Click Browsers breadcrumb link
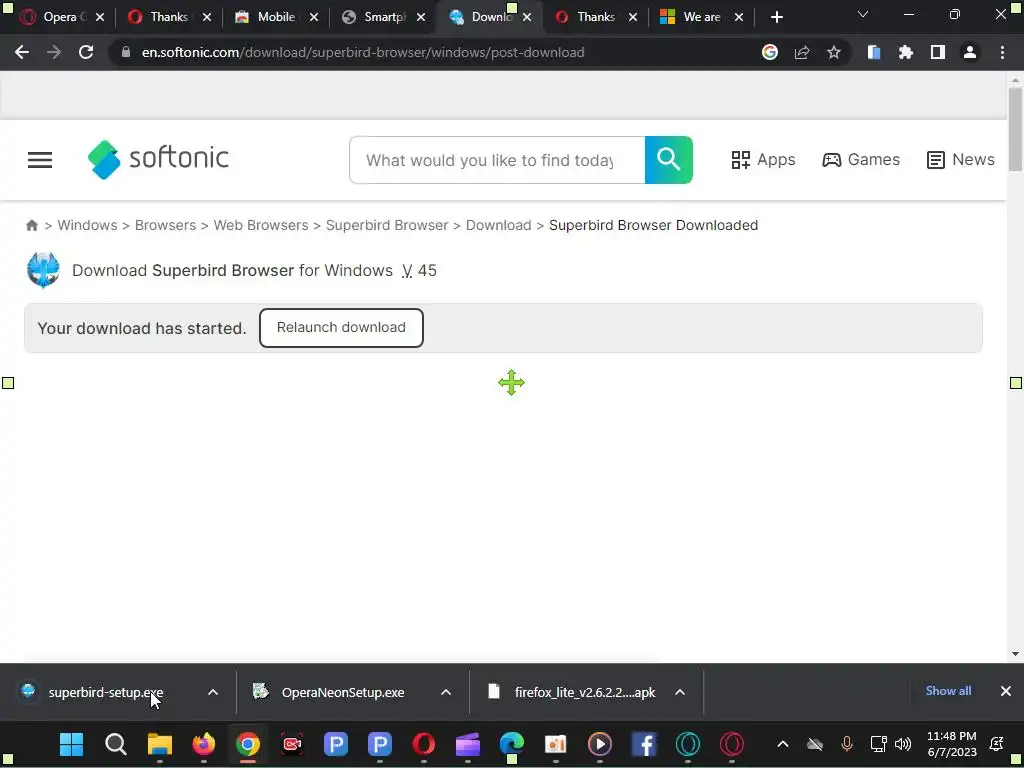 pos(165,225)
